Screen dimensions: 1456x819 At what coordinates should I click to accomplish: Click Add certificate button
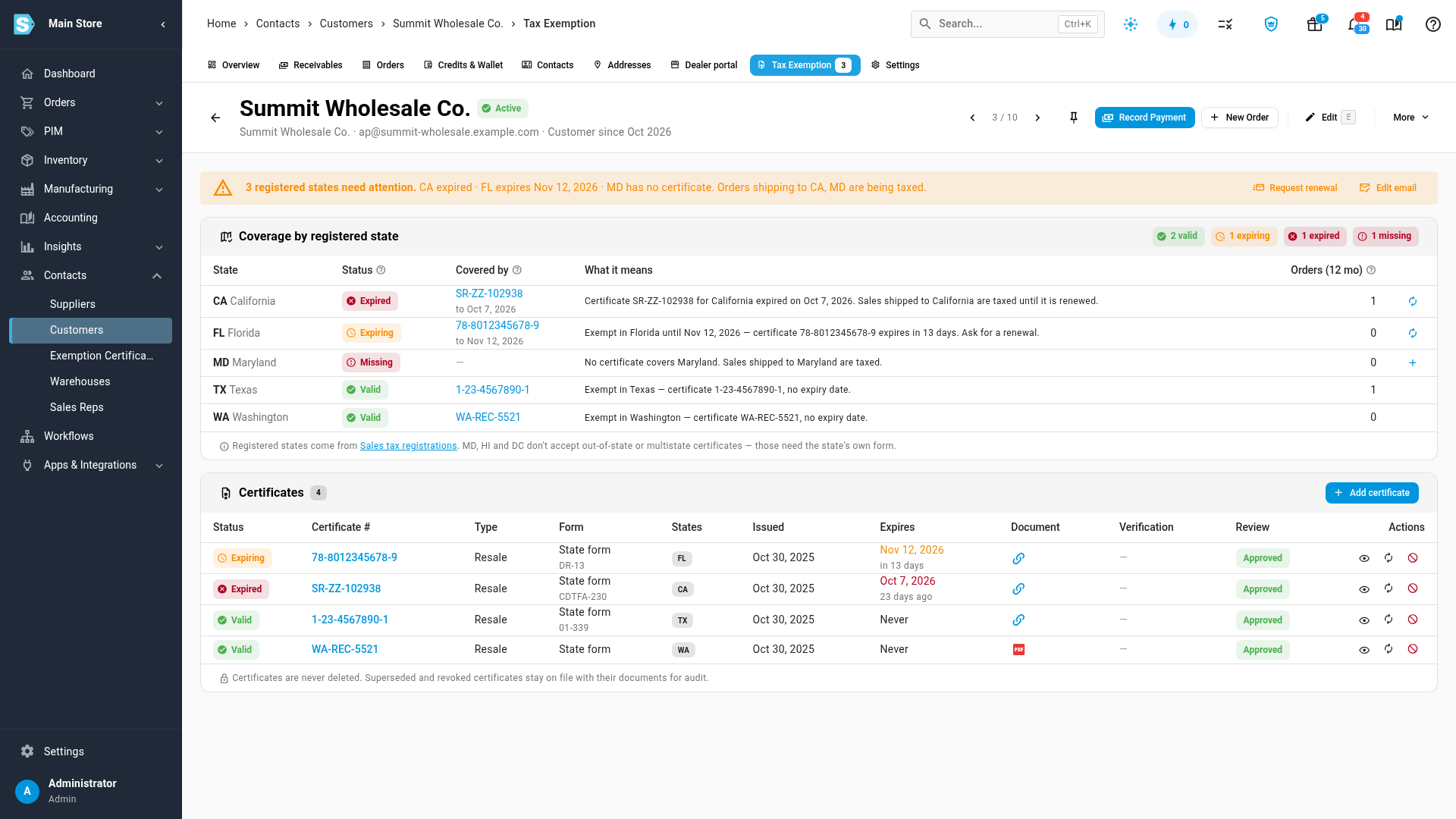pos(1372,493)
